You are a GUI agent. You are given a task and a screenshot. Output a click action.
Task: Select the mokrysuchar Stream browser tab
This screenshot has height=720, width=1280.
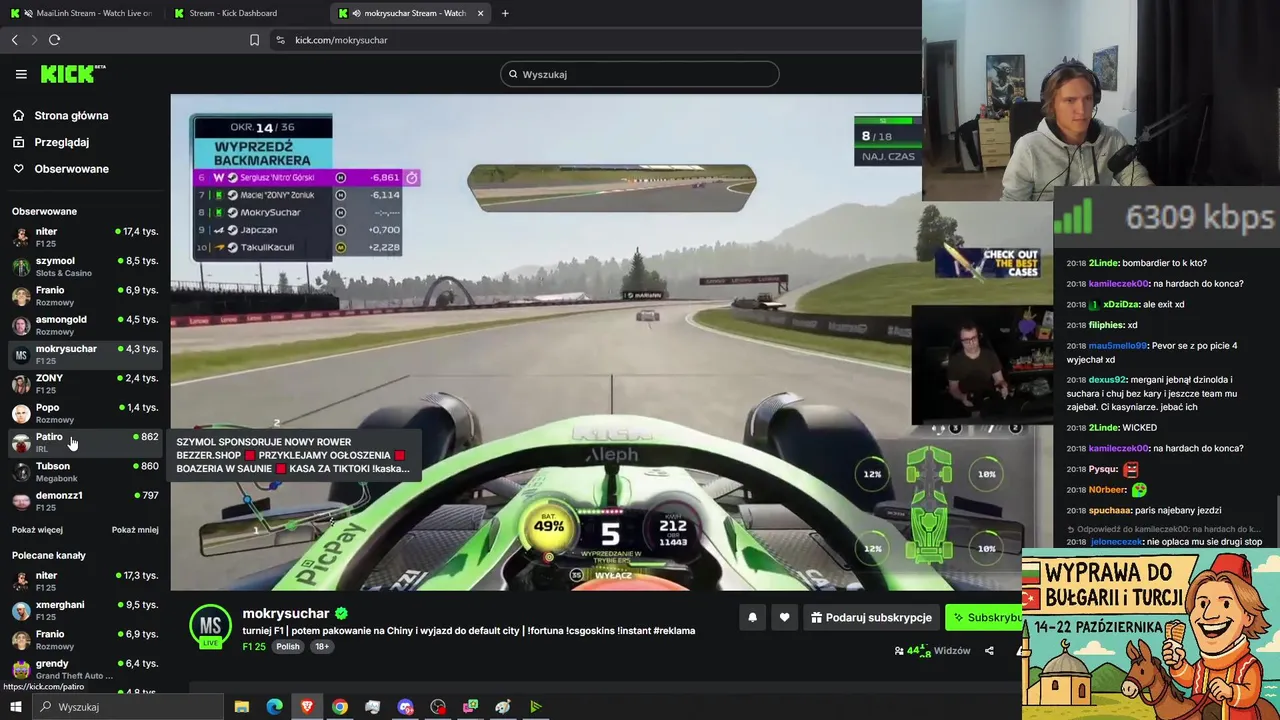point(410,13)
